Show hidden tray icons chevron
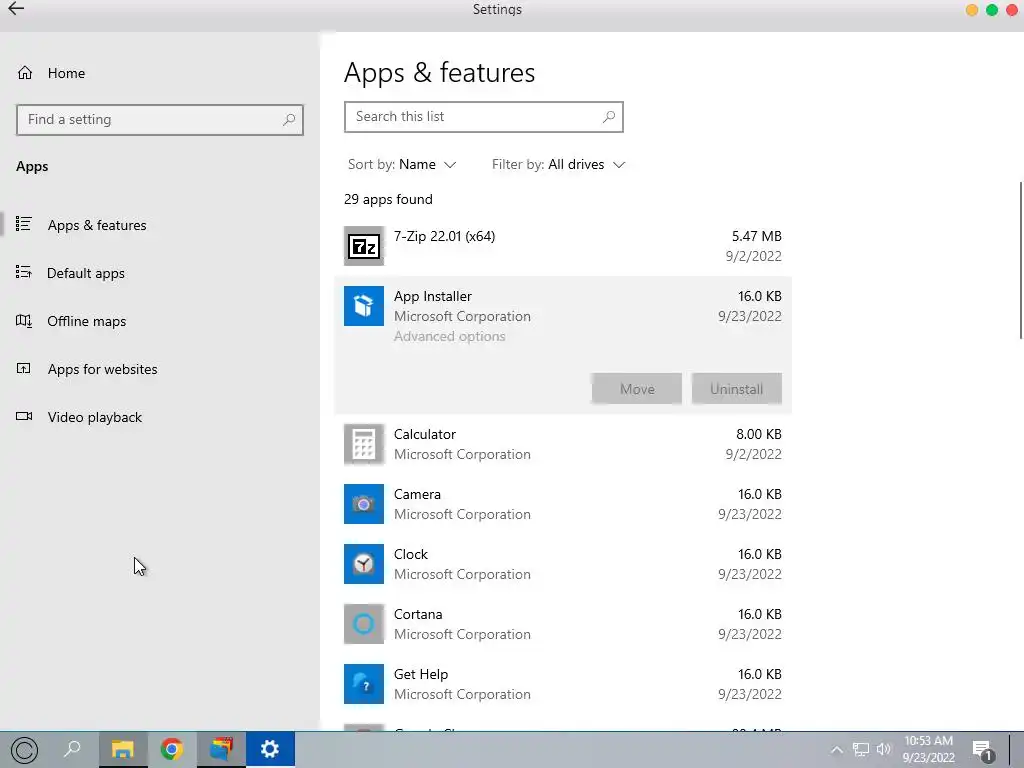 (x=837, y=750)
